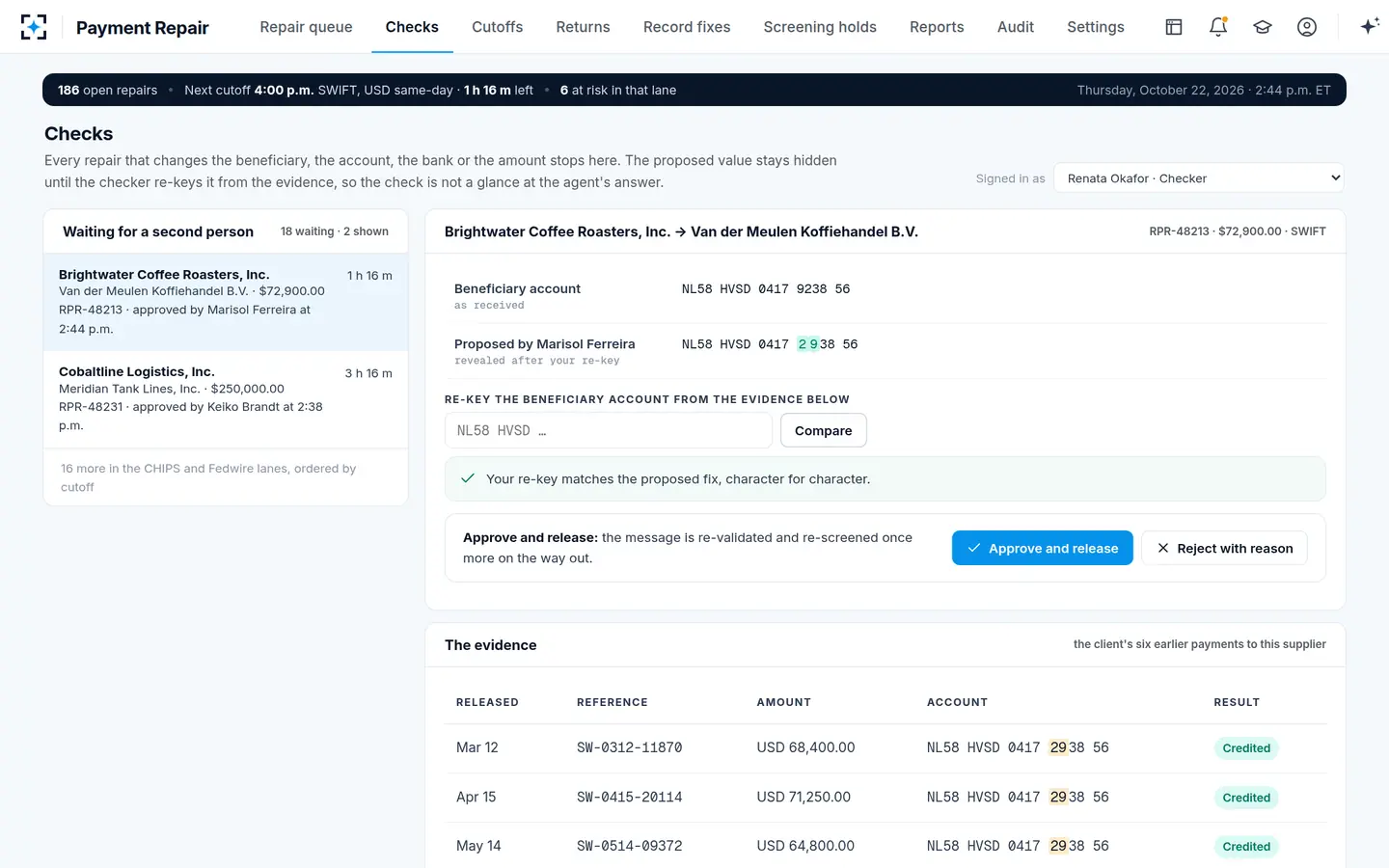Image resolution: width=1389 pixels, height=868 pixels.
Task: Click amount USD 71,250.00
Action: click(x=803, y=797)
